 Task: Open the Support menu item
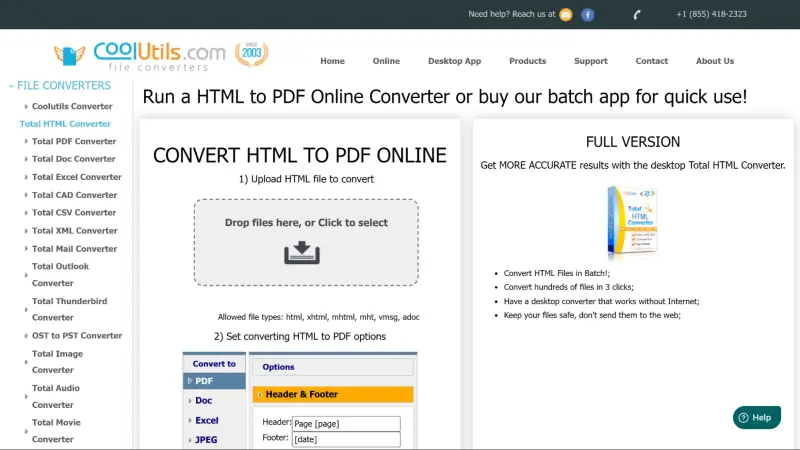pos(590,61)
